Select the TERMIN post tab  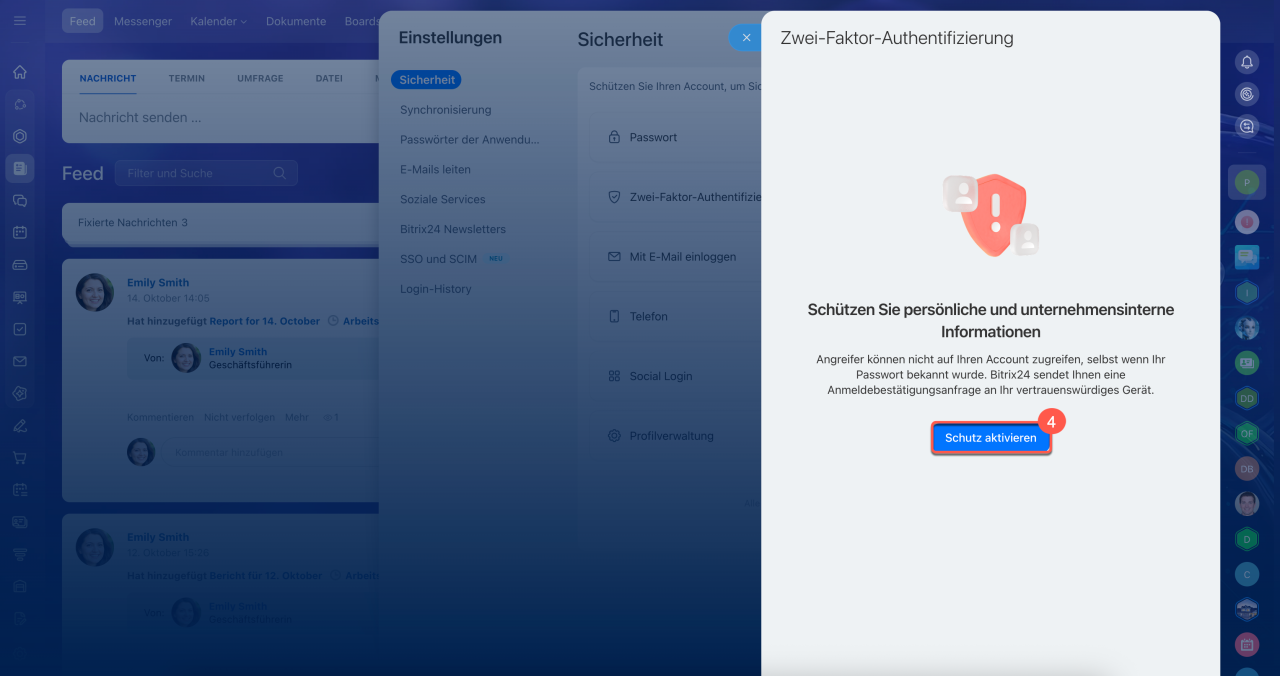187,78
